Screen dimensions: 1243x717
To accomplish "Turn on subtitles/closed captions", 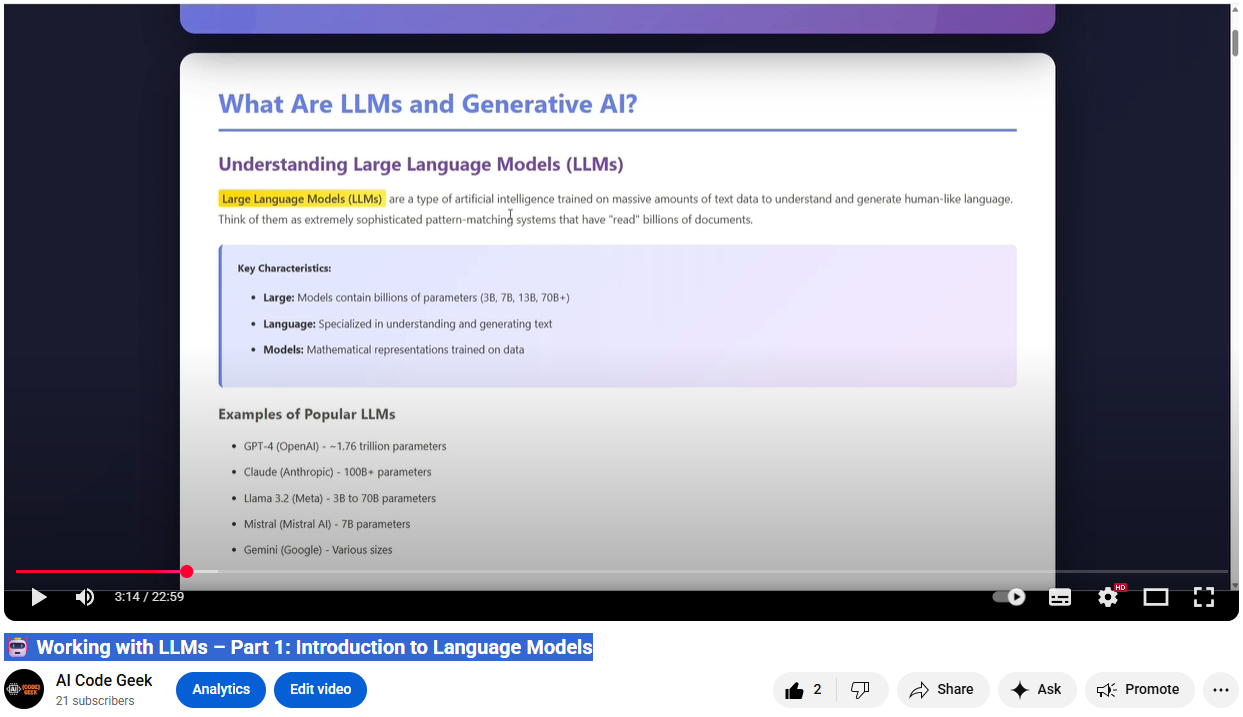I will 1059,597.
